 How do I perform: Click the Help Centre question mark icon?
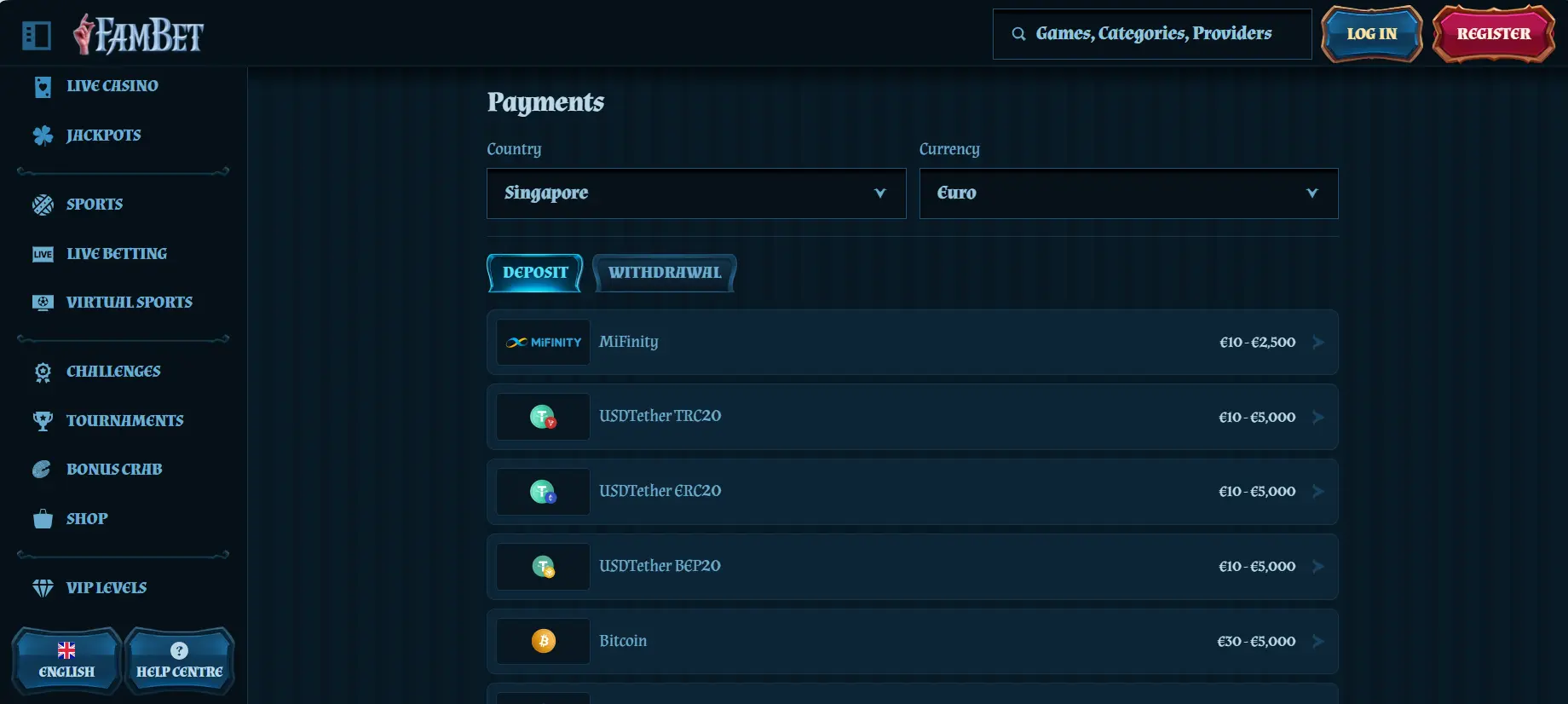179,651
